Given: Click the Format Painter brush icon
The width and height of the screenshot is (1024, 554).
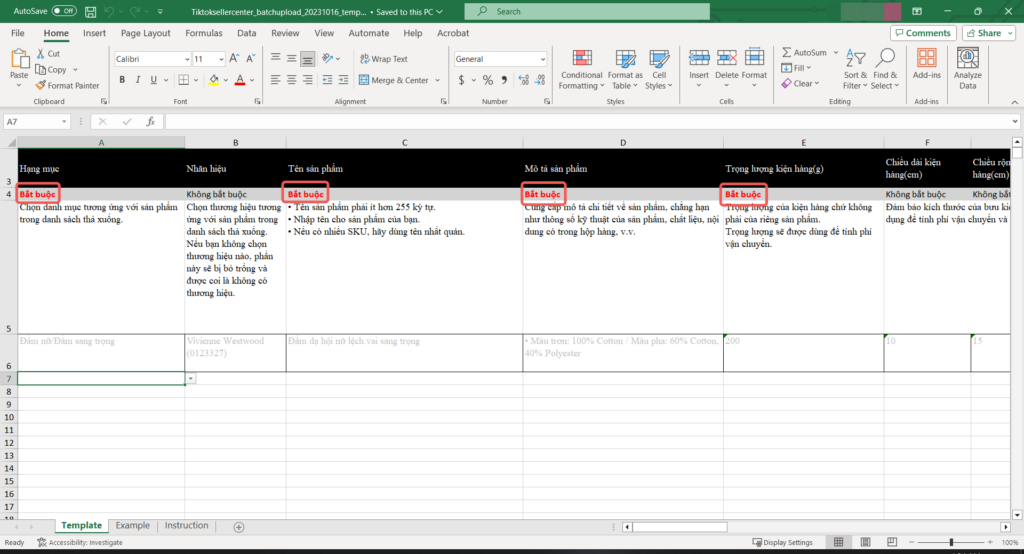Looking at the screenshot, I should (x=41, y=86).
